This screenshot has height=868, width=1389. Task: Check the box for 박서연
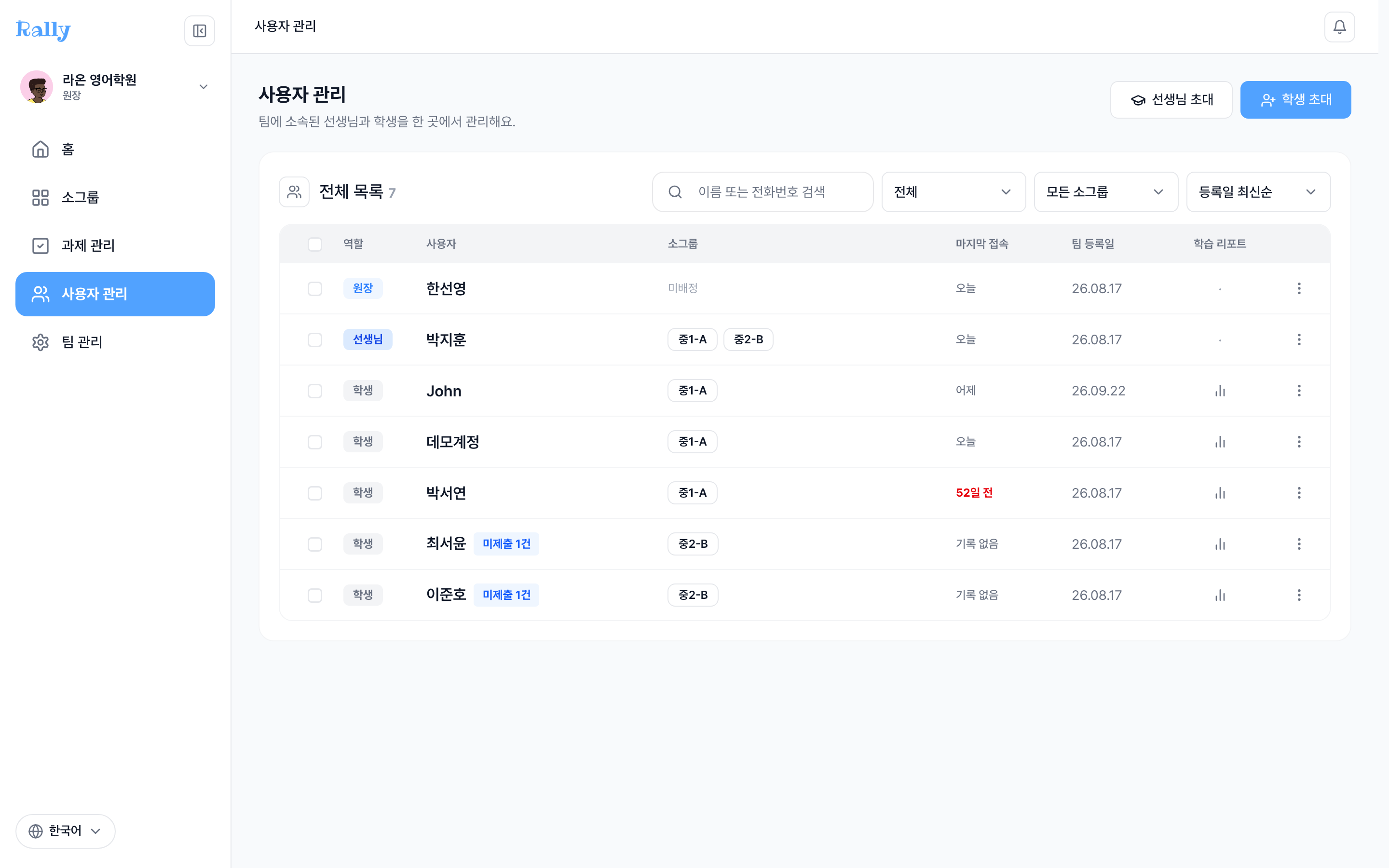(314, 493)
